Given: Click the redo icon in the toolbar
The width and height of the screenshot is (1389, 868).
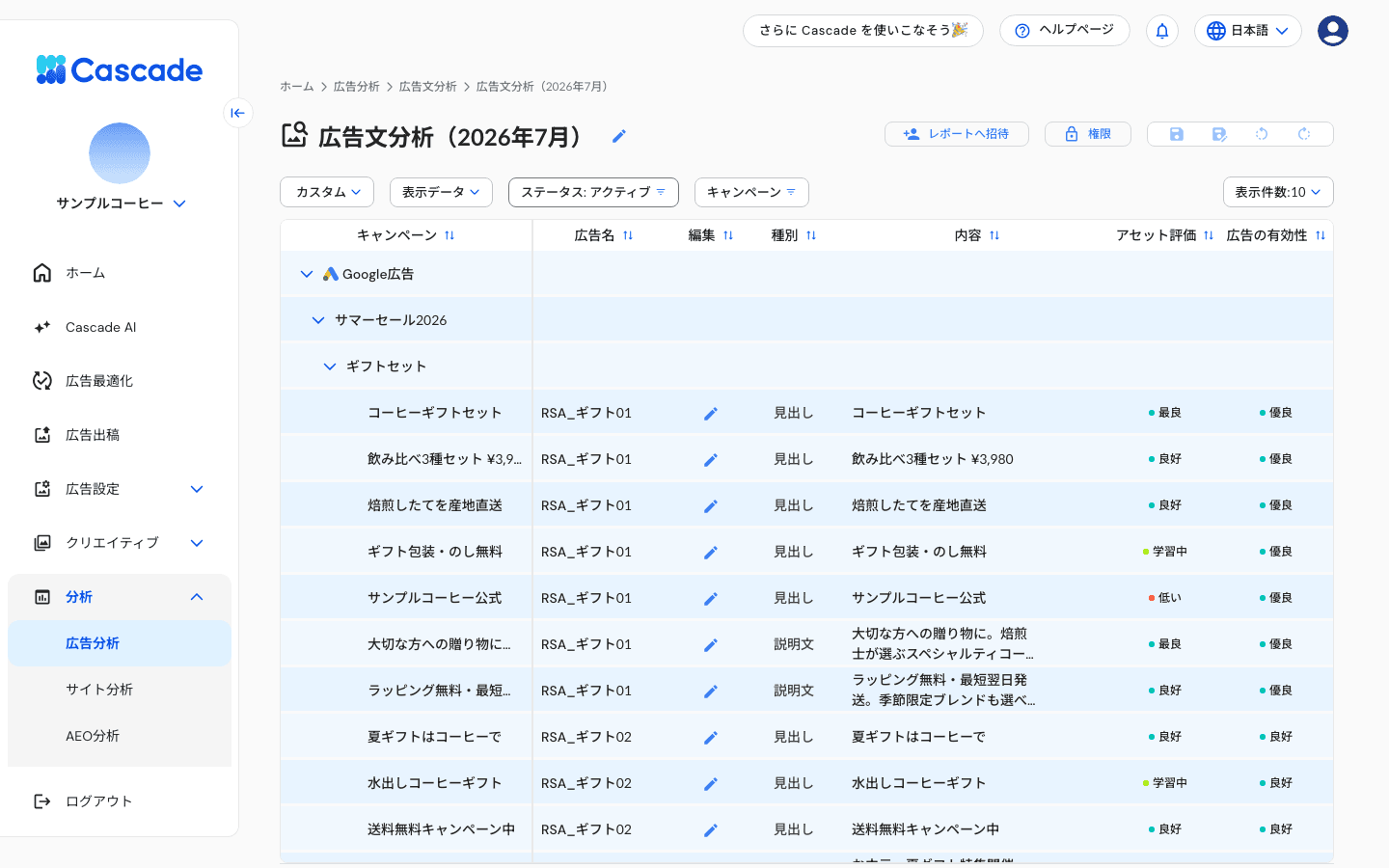Looking at the screenshot, I should tap(1304, 134).
